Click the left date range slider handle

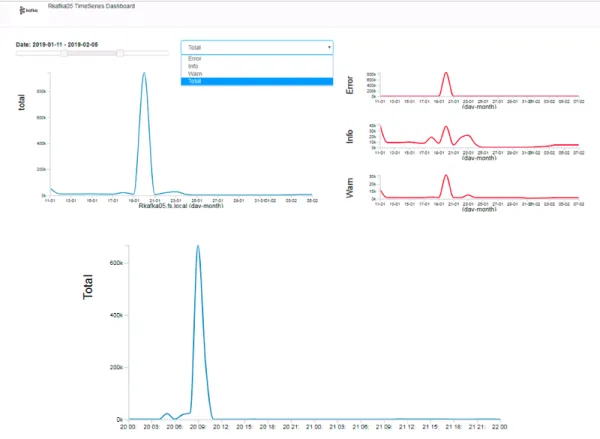click(64, 53)
